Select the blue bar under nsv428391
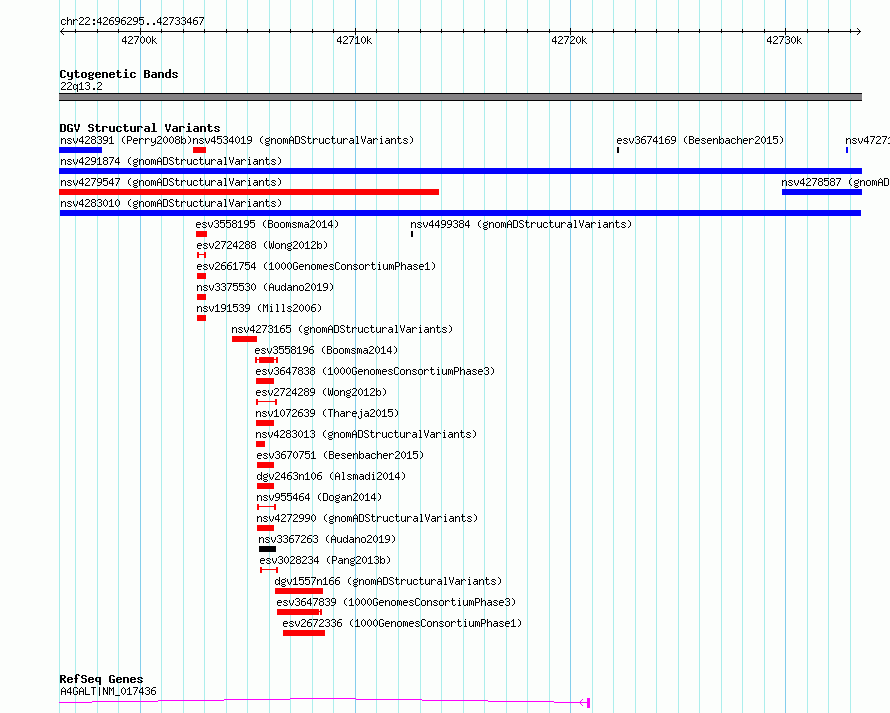Screen dimensions: 890x713 pyautogui.click(x=81, y=150)
